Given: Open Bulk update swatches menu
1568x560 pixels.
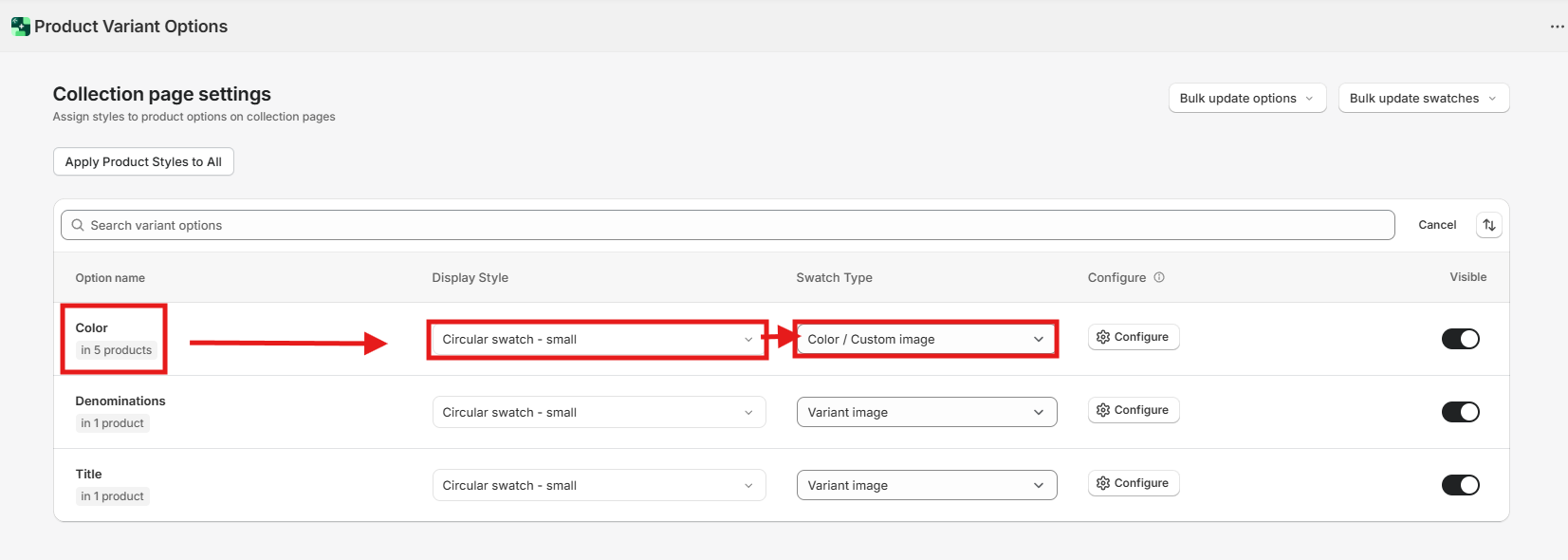Looking at the screenshot, I should point(1423,98).
